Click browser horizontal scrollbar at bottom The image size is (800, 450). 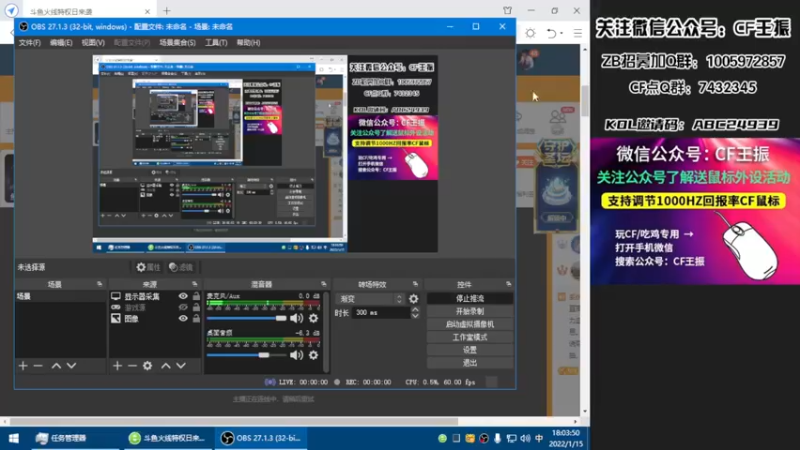tap(234, 422)
